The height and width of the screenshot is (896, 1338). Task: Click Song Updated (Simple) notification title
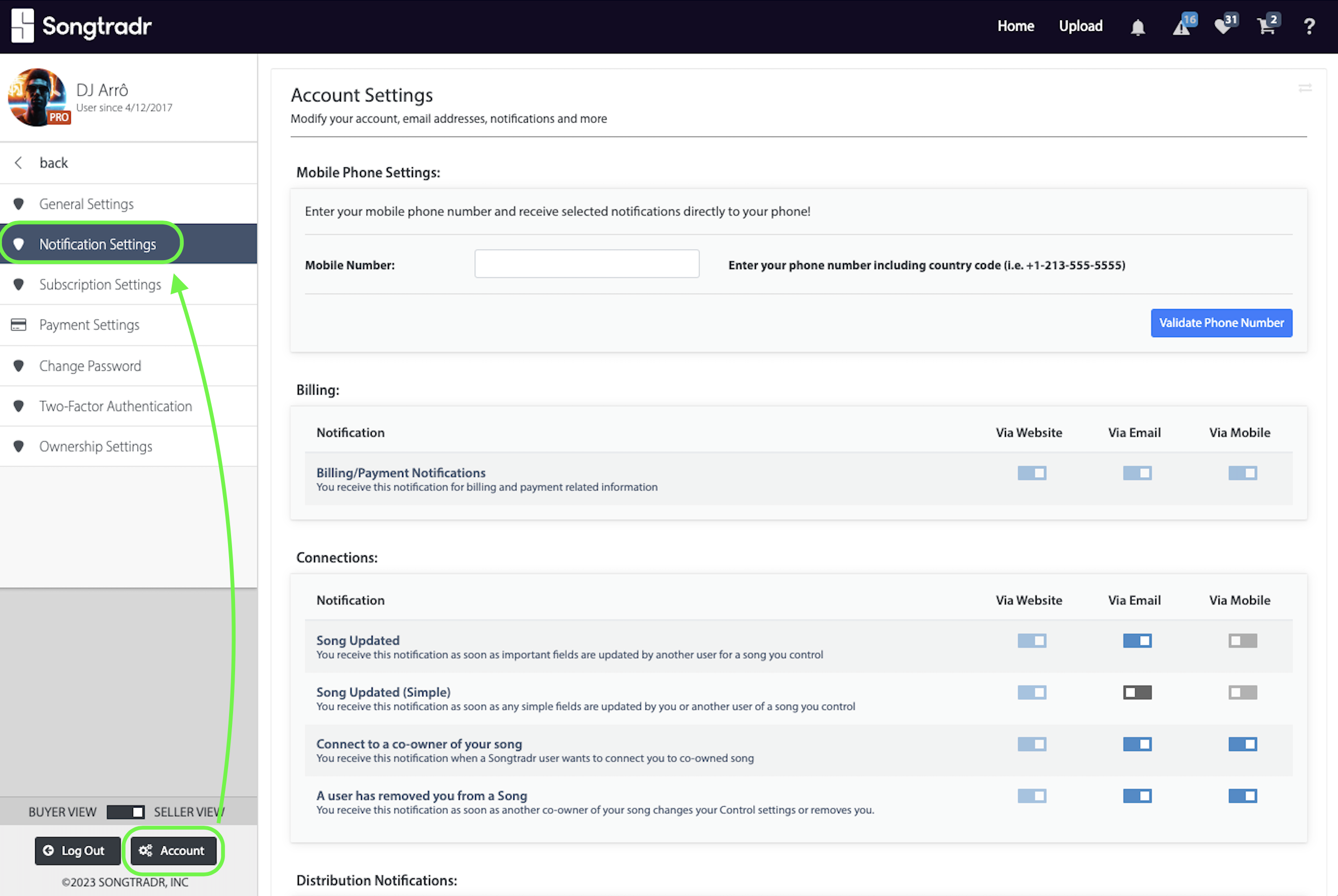(383, 693)
